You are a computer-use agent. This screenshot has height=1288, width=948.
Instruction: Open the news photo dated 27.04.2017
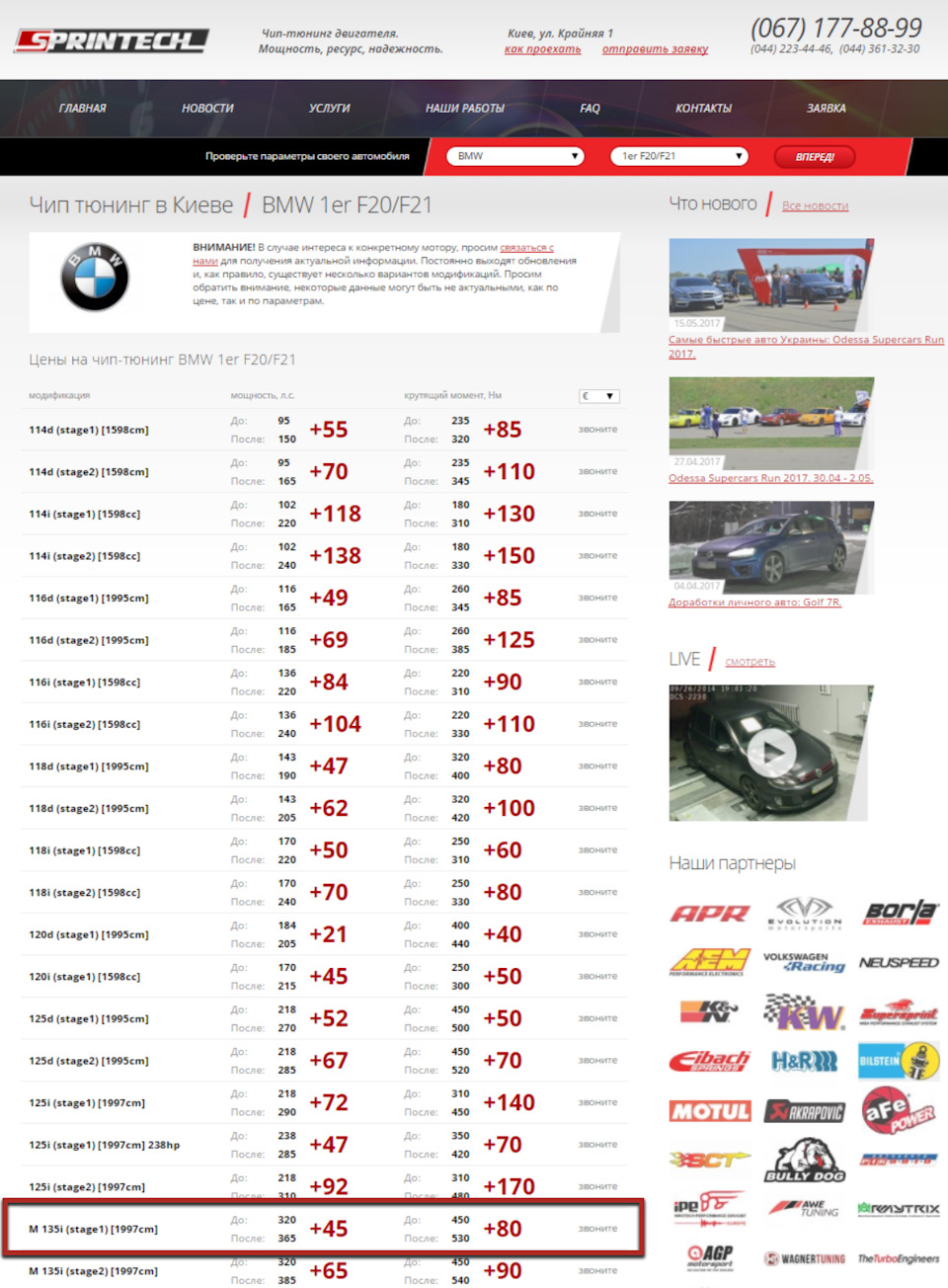tap(771, 423)
